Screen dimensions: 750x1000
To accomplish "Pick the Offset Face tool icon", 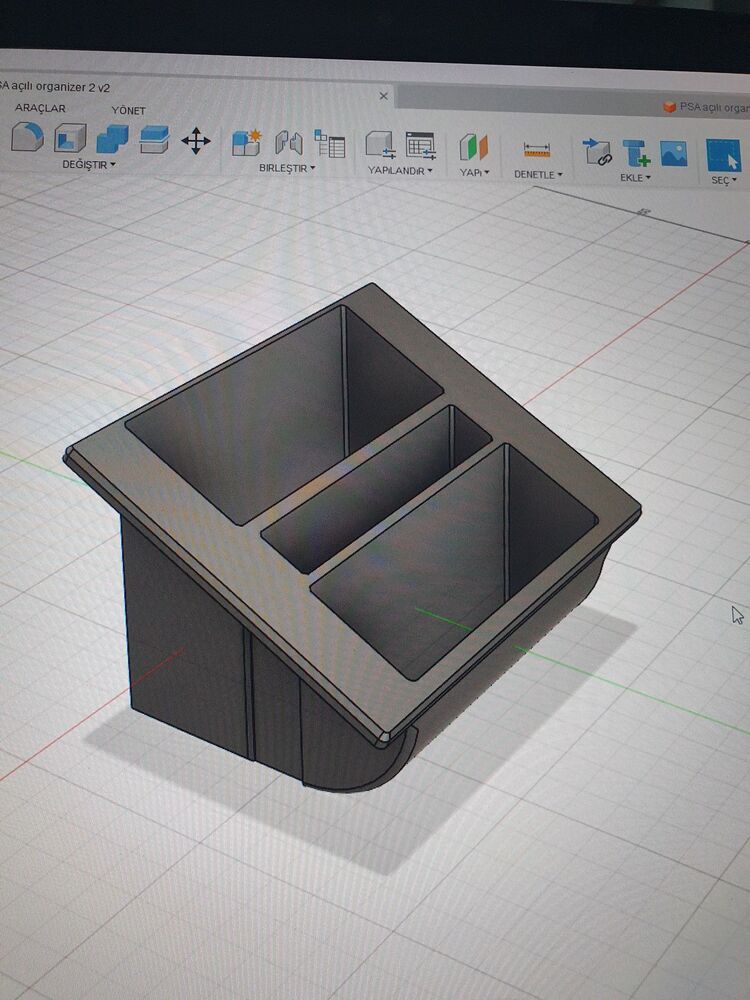I will (154, 140).
